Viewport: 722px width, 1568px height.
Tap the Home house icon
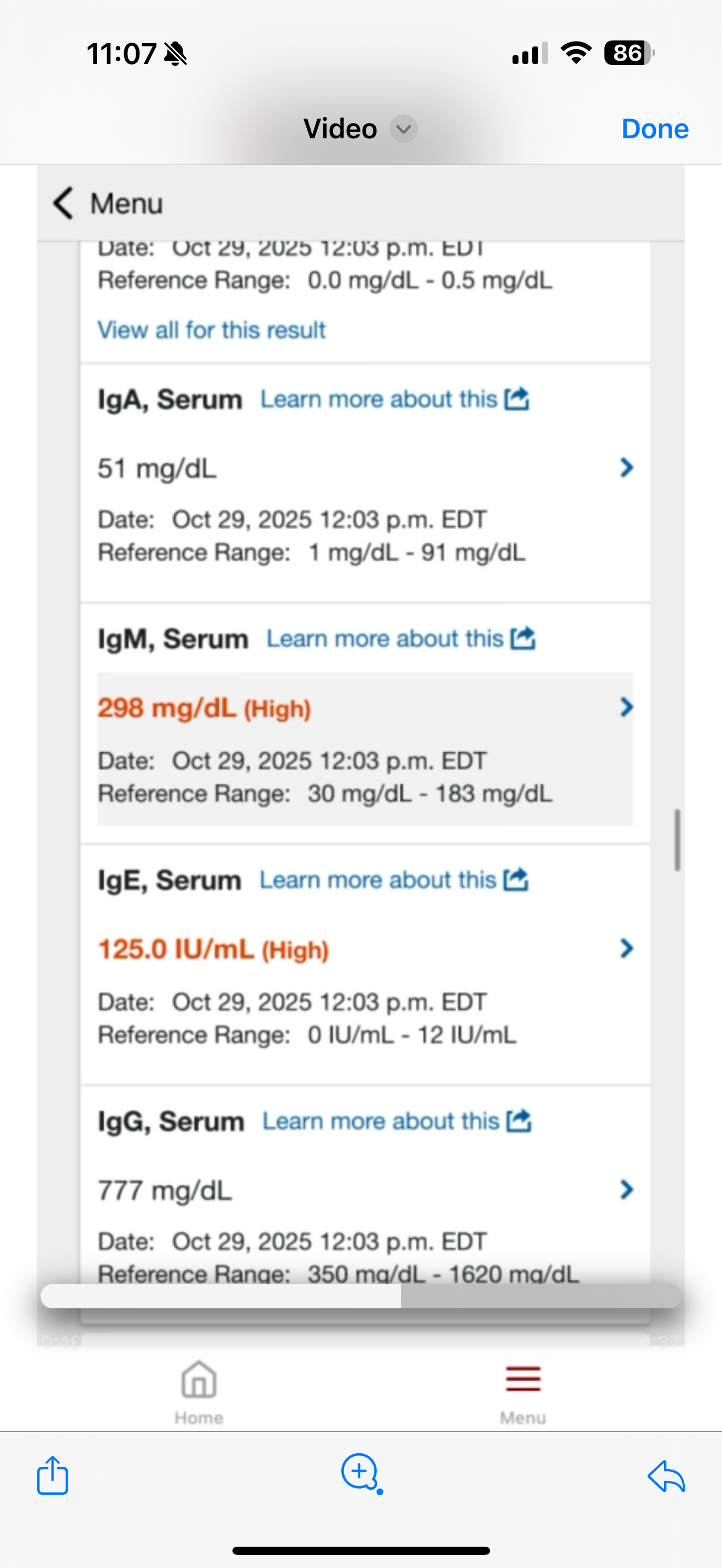199,1380
